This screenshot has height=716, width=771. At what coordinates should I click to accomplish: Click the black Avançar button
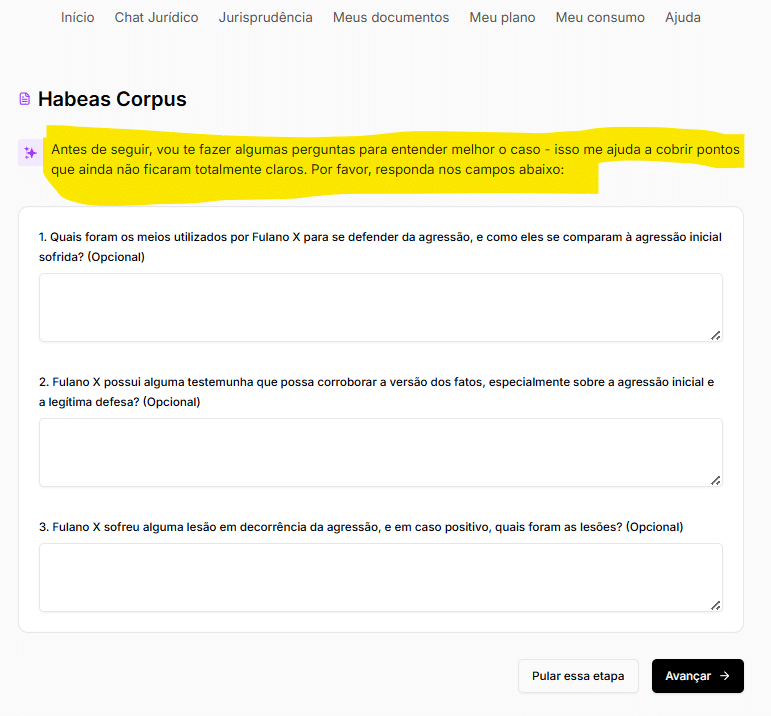(697, 676)
